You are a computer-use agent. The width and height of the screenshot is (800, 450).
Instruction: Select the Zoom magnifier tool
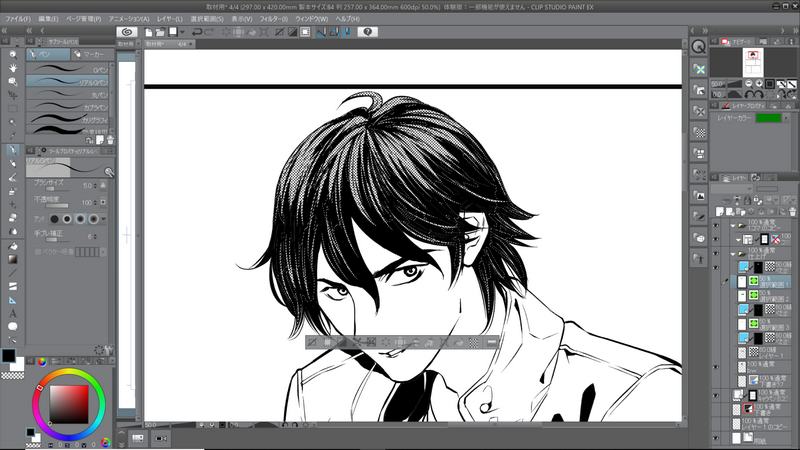pos(13,54)
